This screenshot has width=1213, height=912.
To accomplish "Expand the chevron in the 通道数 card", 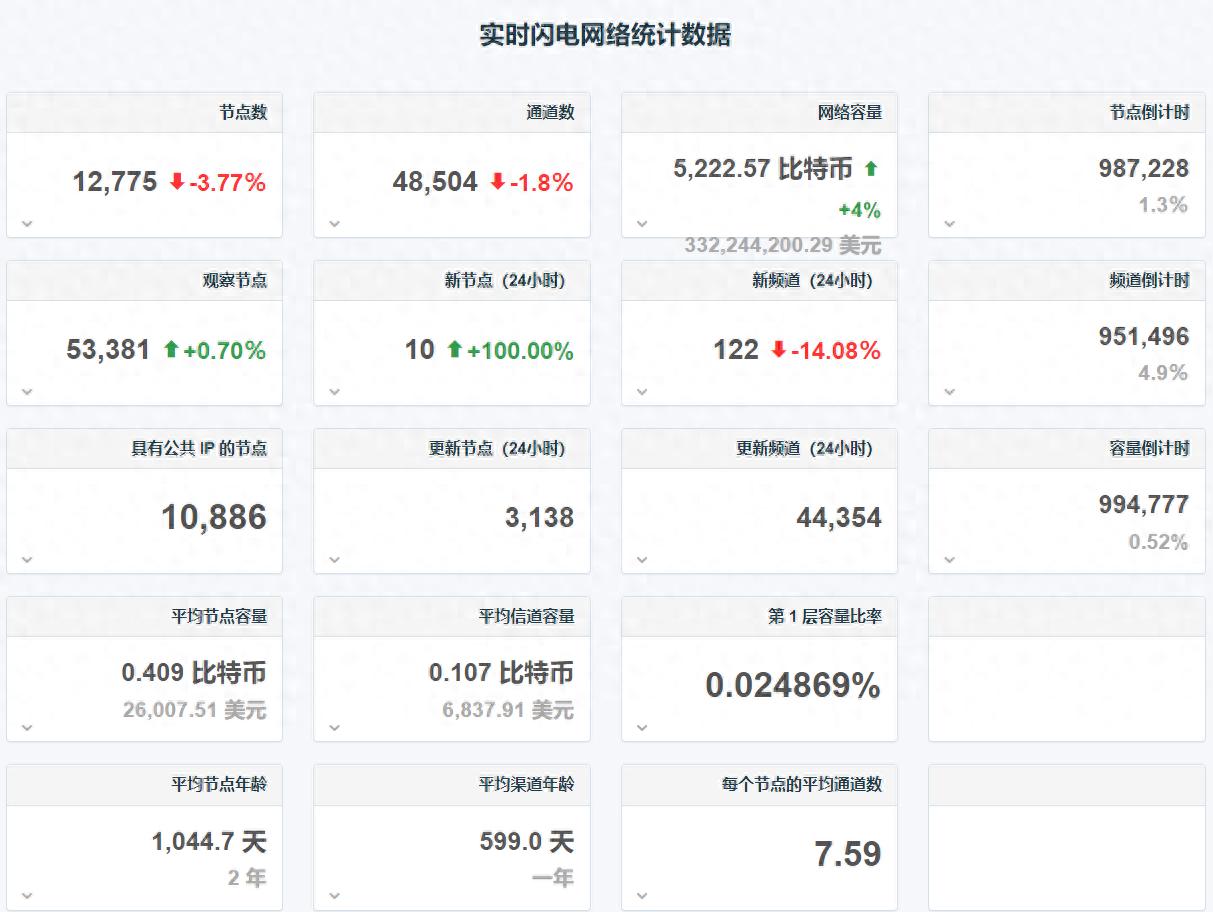I will tap(335, 223).
